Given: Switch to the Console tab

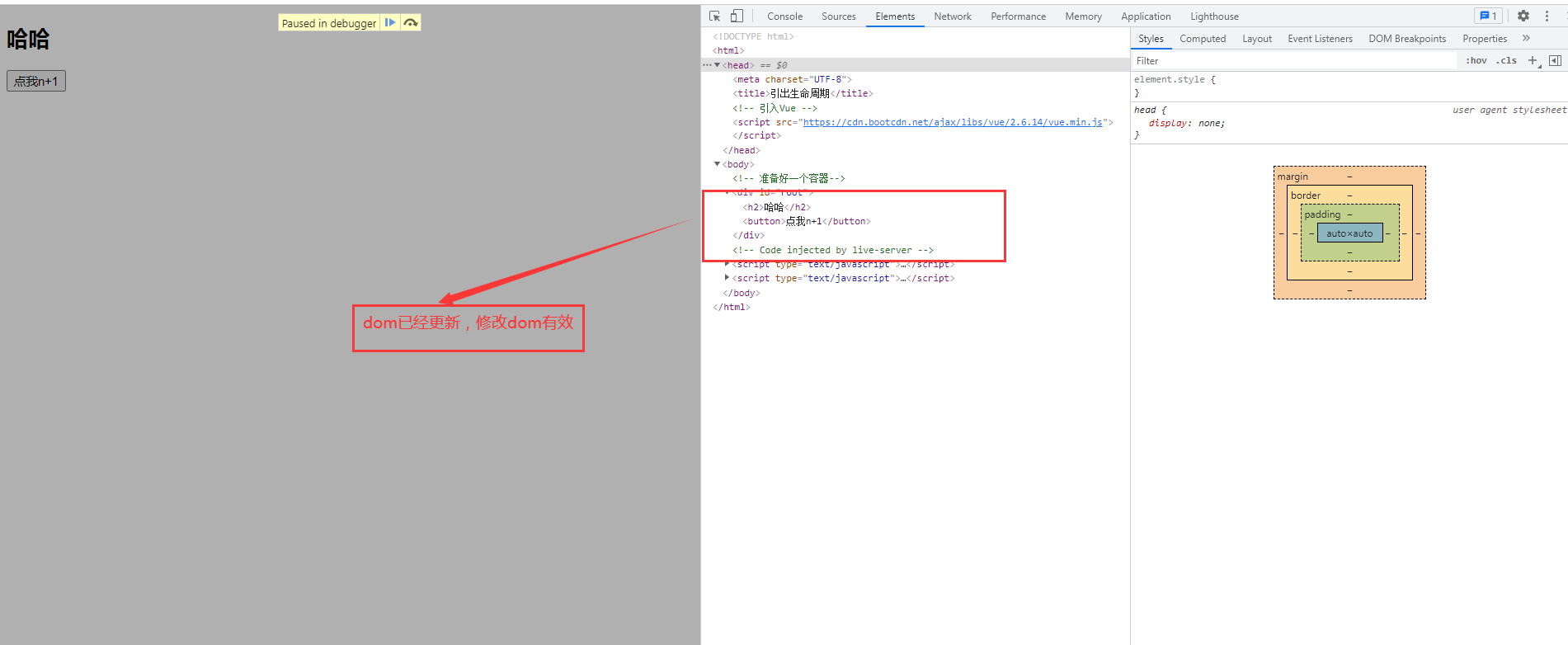Looking at the screenshot, I should pos(784,16).
